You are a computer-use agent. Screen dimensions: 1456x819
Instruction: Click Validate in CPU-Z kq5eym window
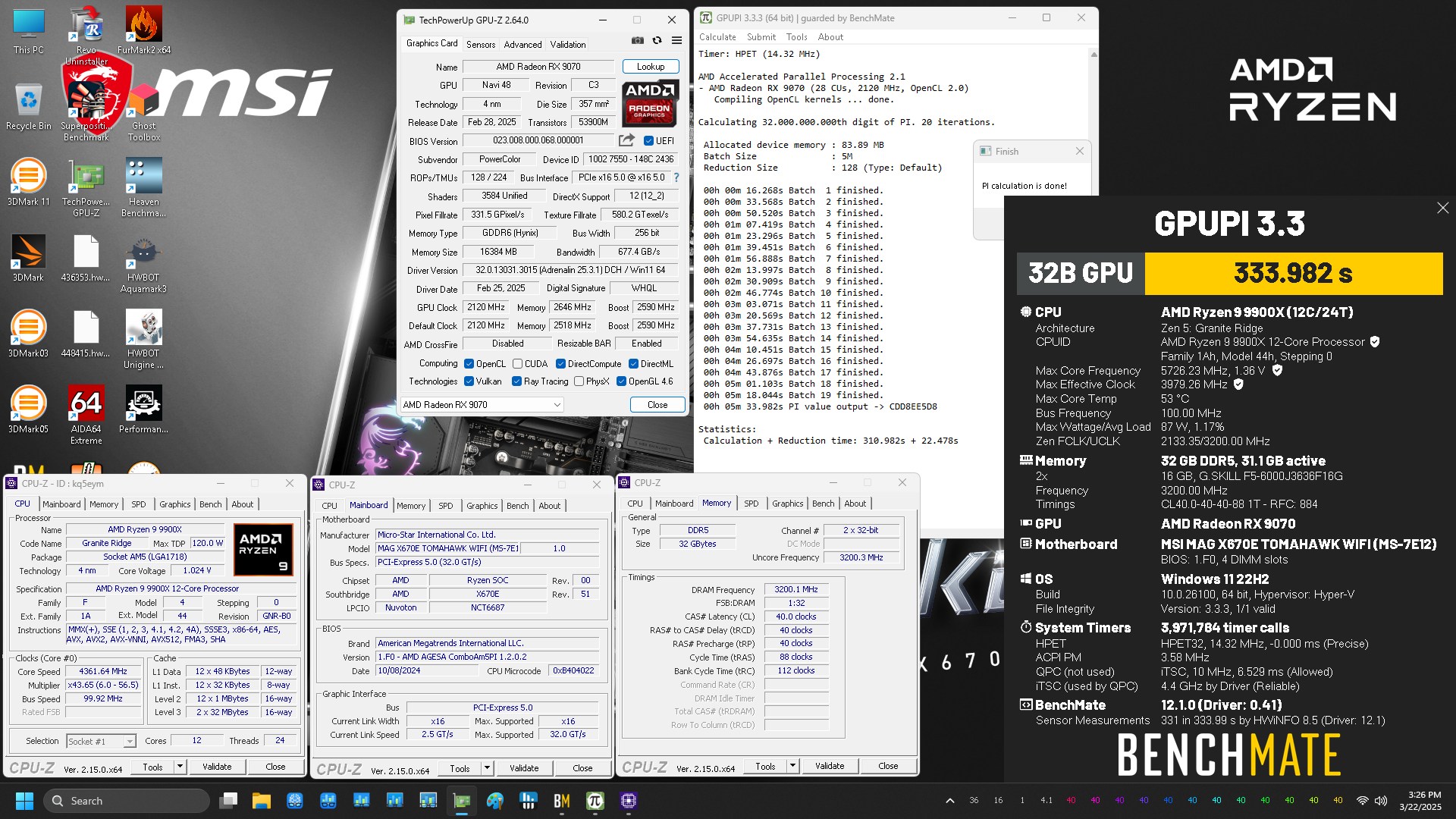coord(217,767)
